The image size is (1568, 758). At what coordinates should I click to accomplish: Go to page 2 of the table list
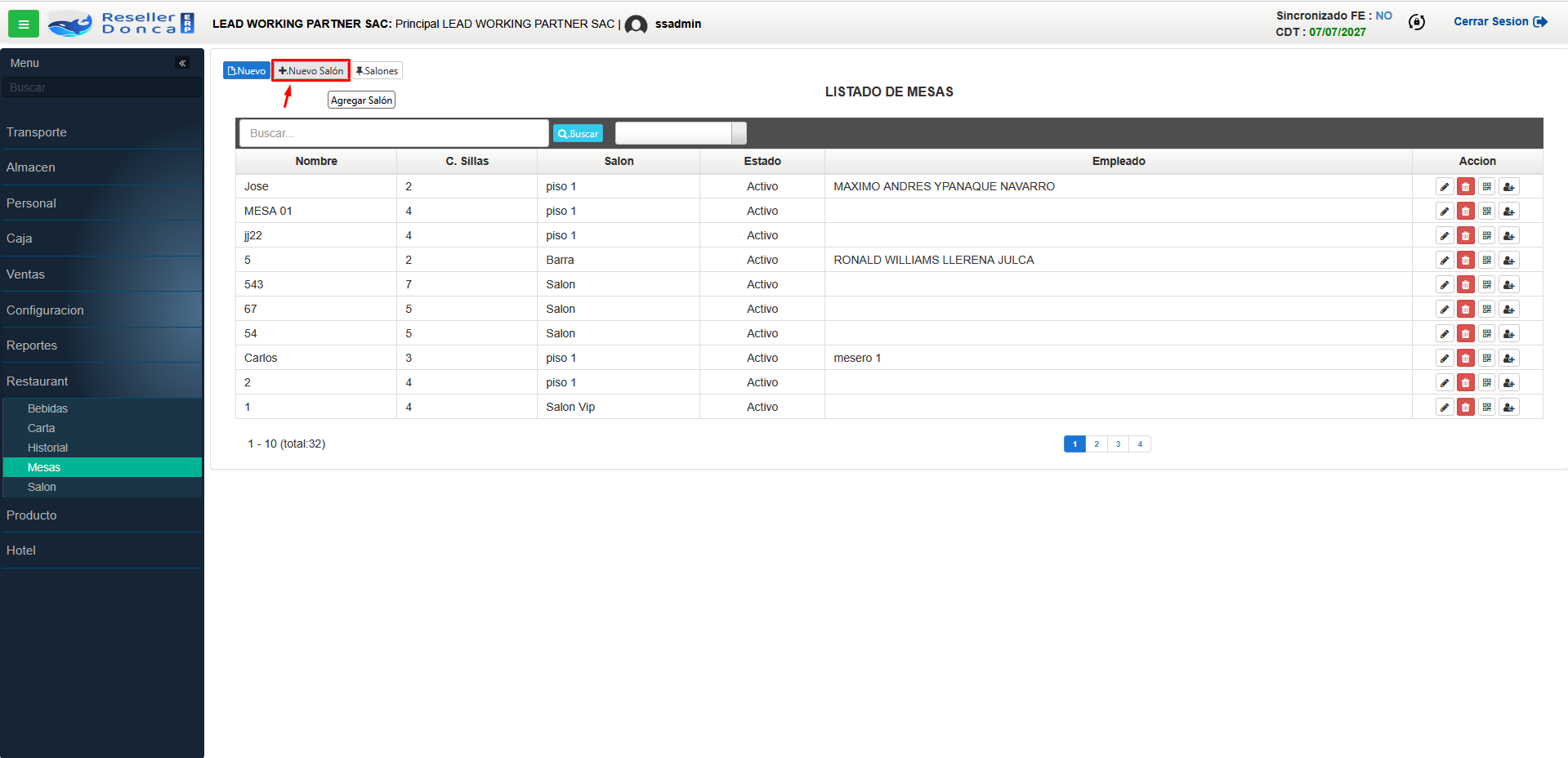pyautogui.click(x=1097, y=444)
